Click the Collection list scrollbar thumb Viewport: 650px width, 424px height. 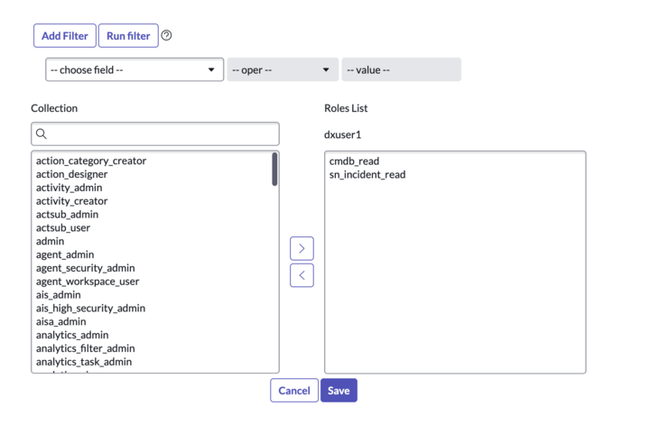[x=274, y=170]
